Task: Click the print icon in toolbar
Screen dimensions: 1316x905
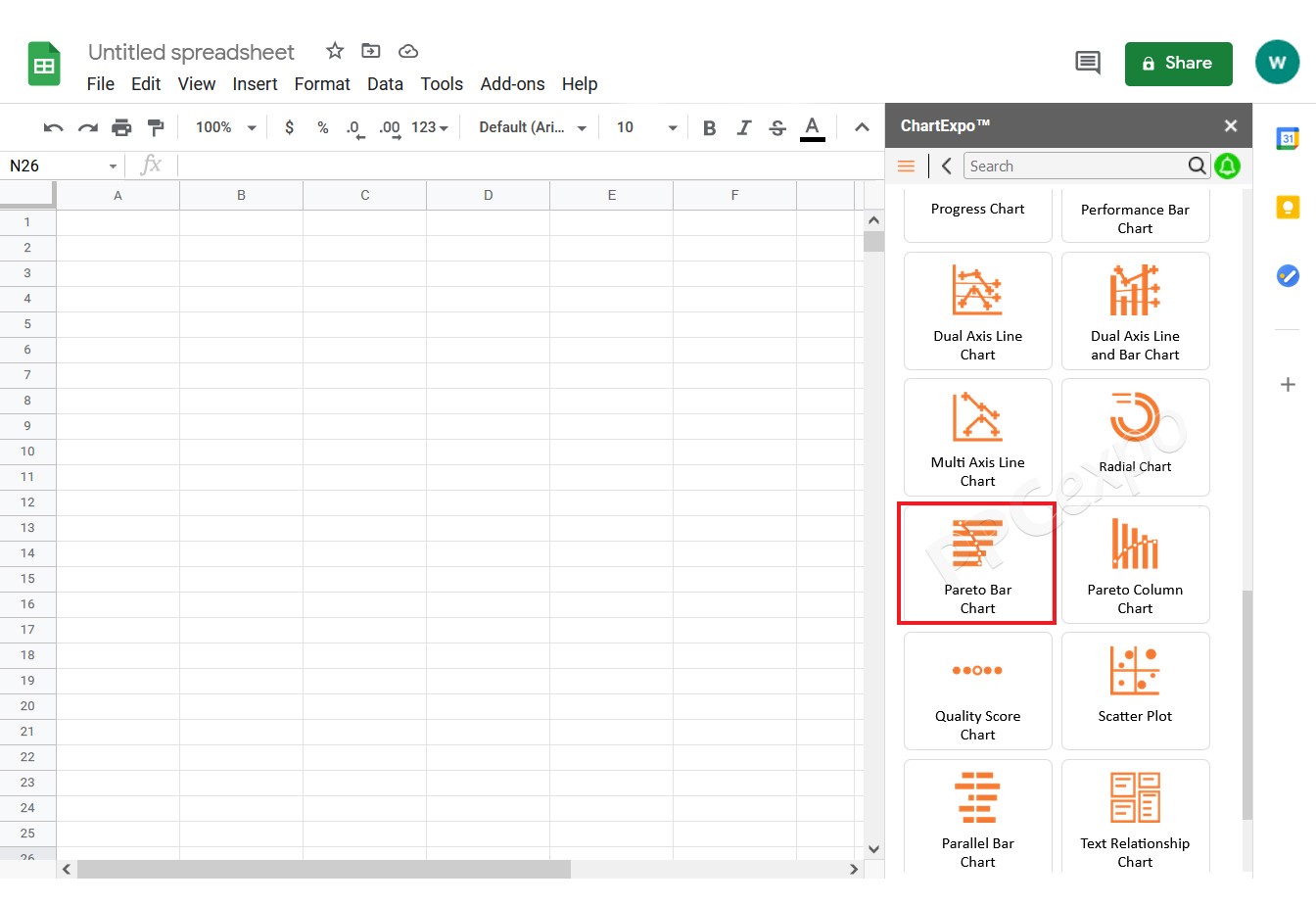Action: point(121,127)
